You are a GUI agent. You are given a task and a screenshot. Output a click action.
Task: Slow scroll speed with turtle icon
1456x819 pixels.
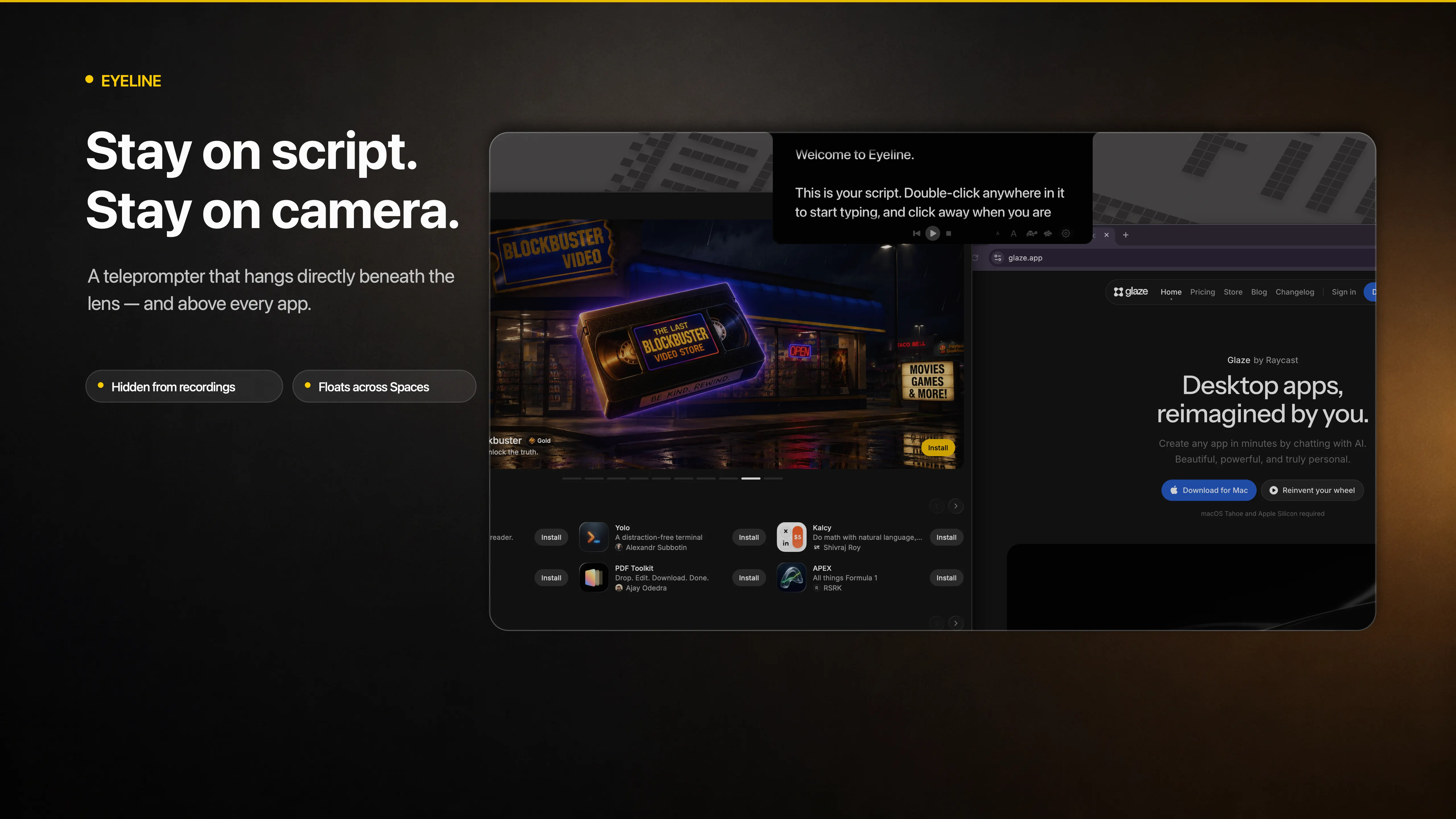1031,233
